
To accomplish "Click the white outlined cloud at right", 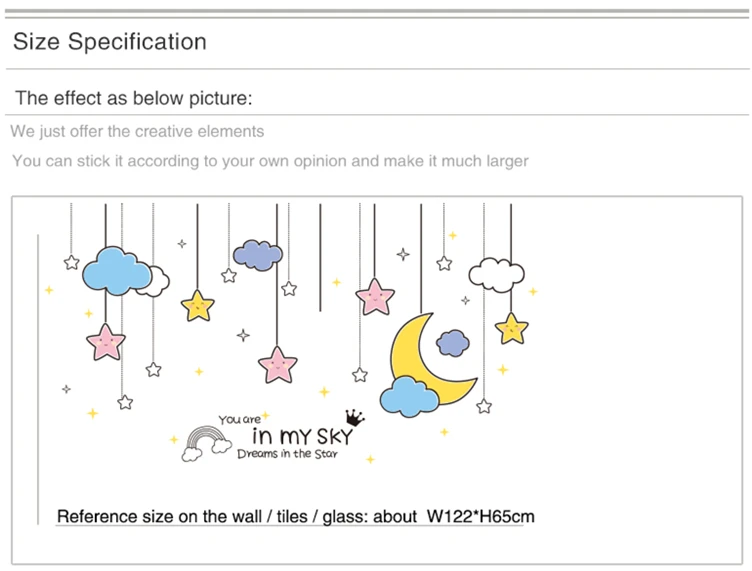I will pos(497,273).
